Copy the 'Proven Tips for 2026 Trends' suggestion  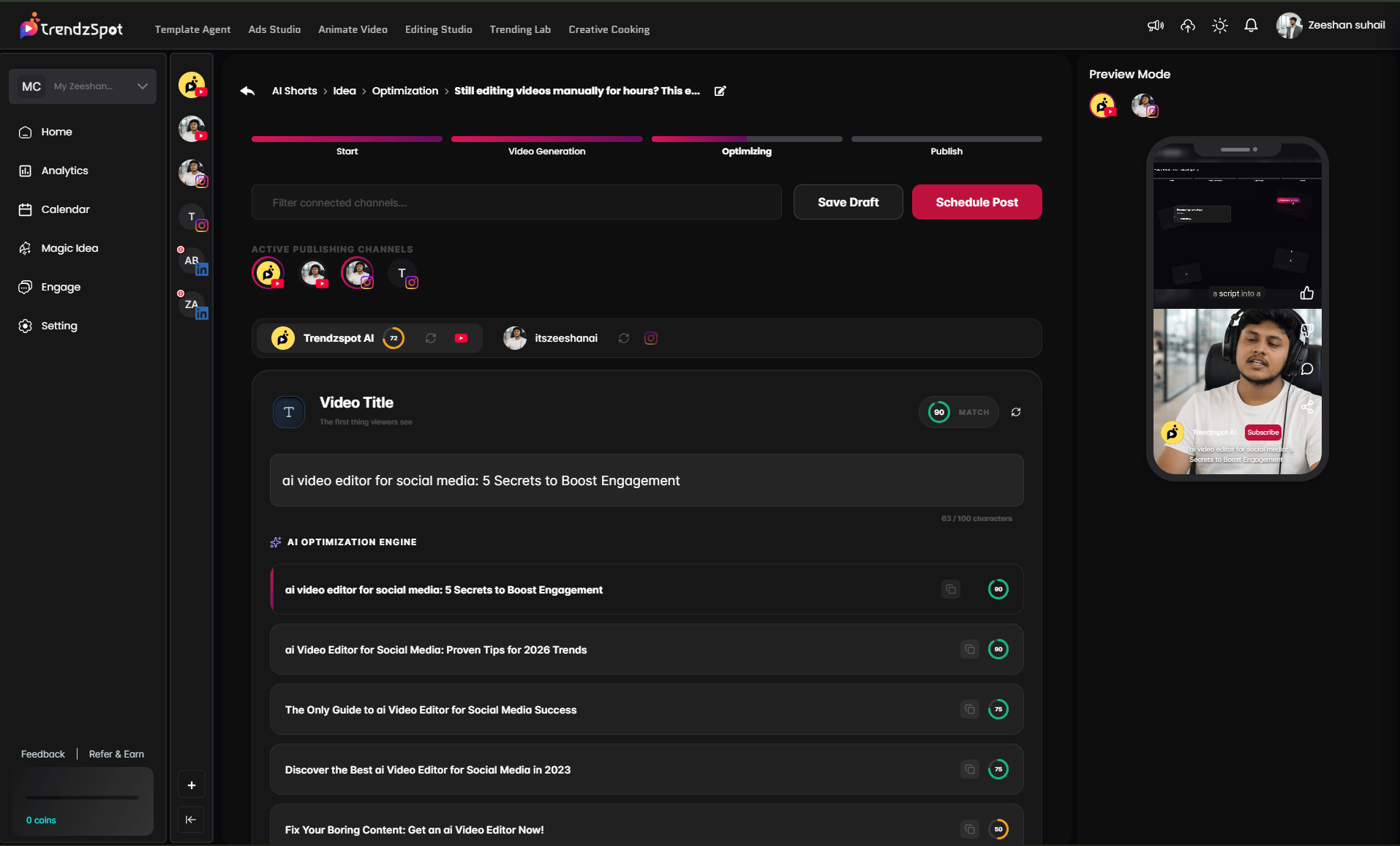coord(970,649)
